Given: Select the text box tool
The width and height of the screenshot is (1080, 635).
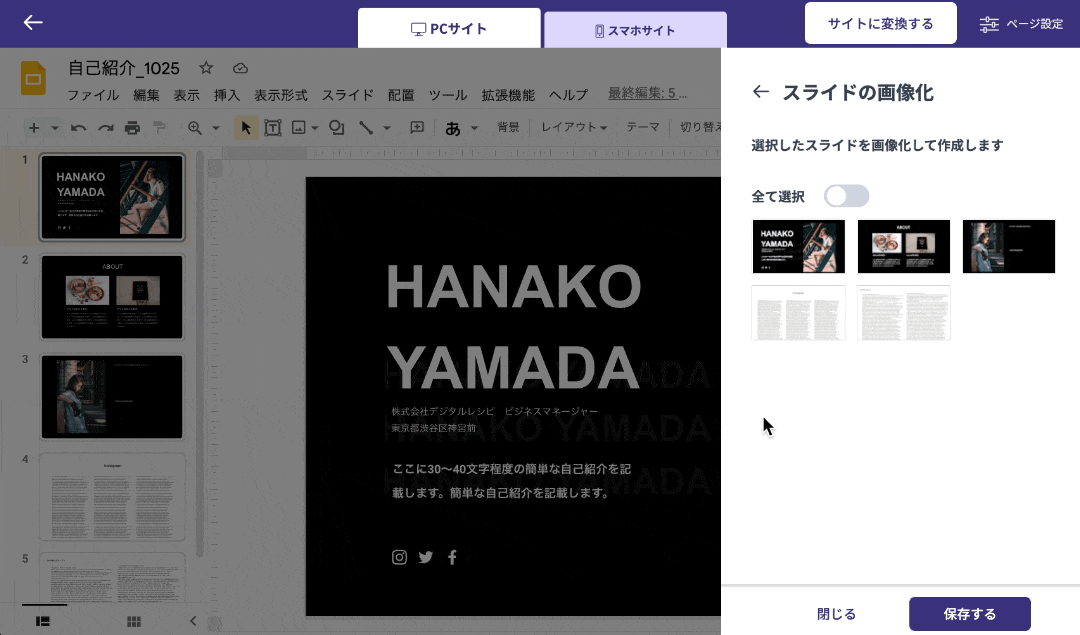Looking at the screenshot, I should click(272, 128).
